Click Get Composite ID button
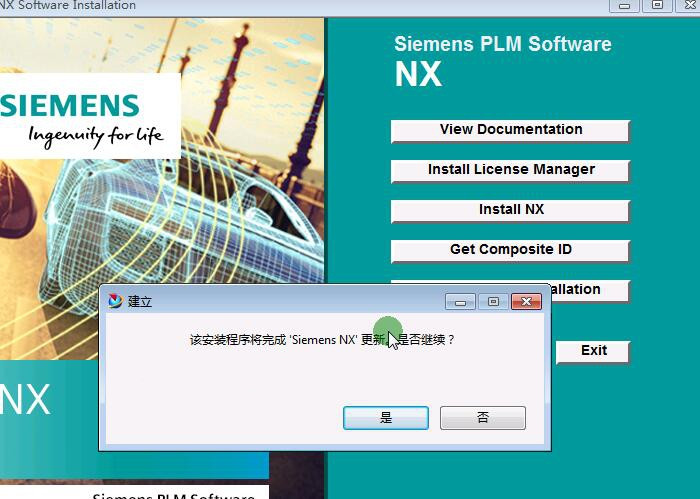Image resolution: width=700 pixels, height=499 pixels. pos(510,251)
